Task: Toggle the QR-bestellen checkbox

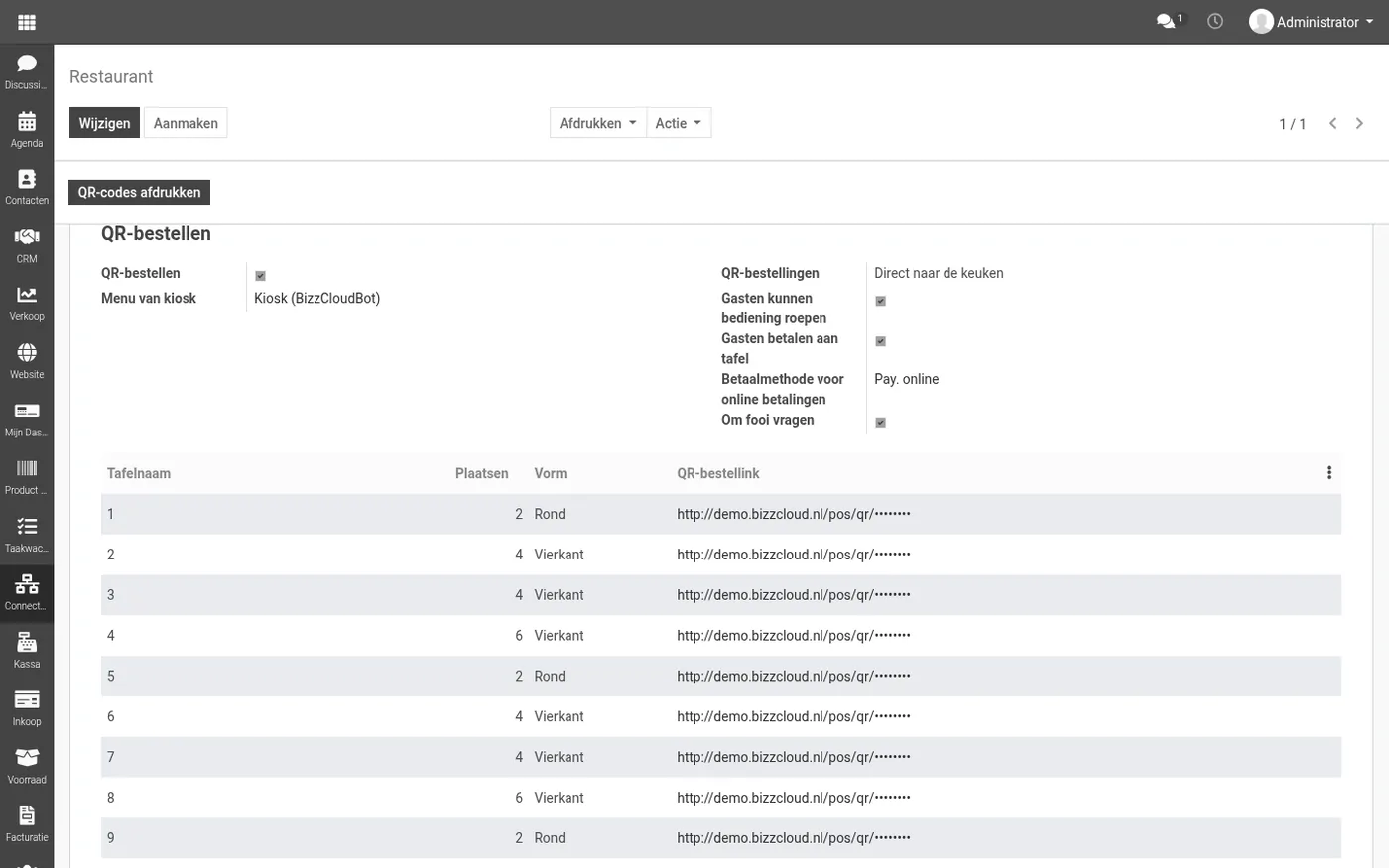Action: click(261, 276)
